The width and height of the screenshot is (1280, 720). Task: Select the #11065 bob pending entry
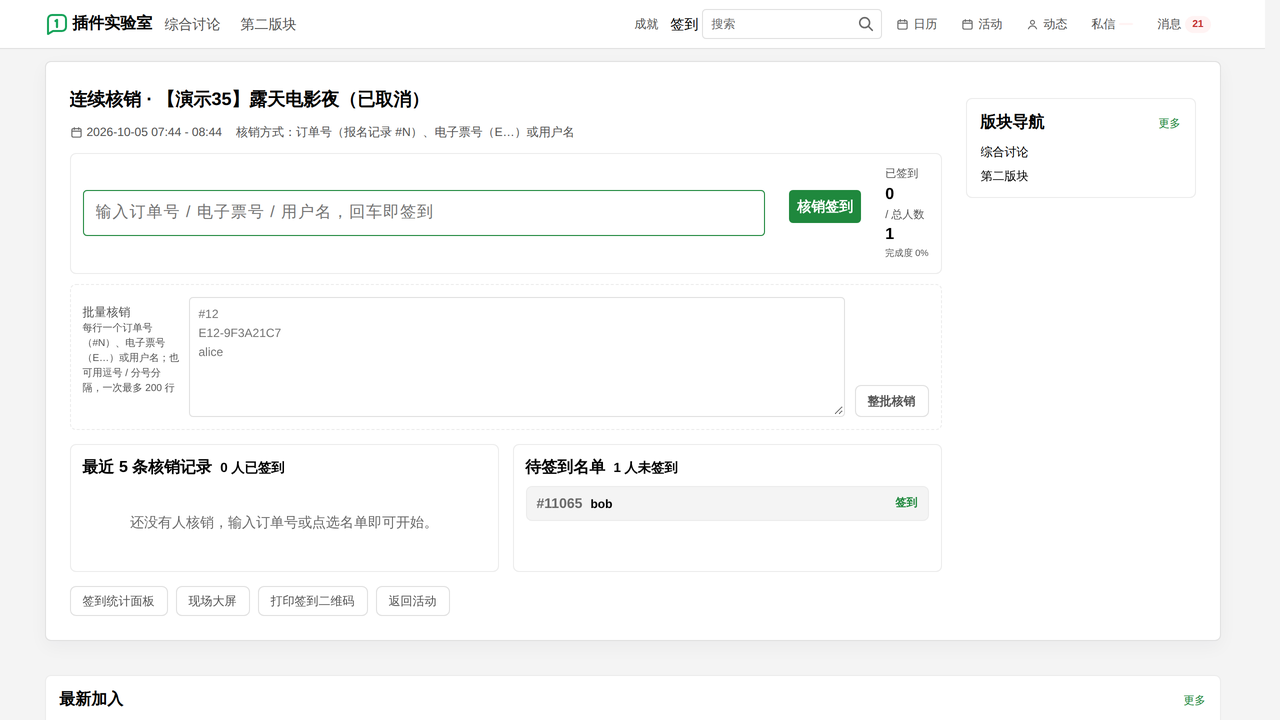click(727, 504)
